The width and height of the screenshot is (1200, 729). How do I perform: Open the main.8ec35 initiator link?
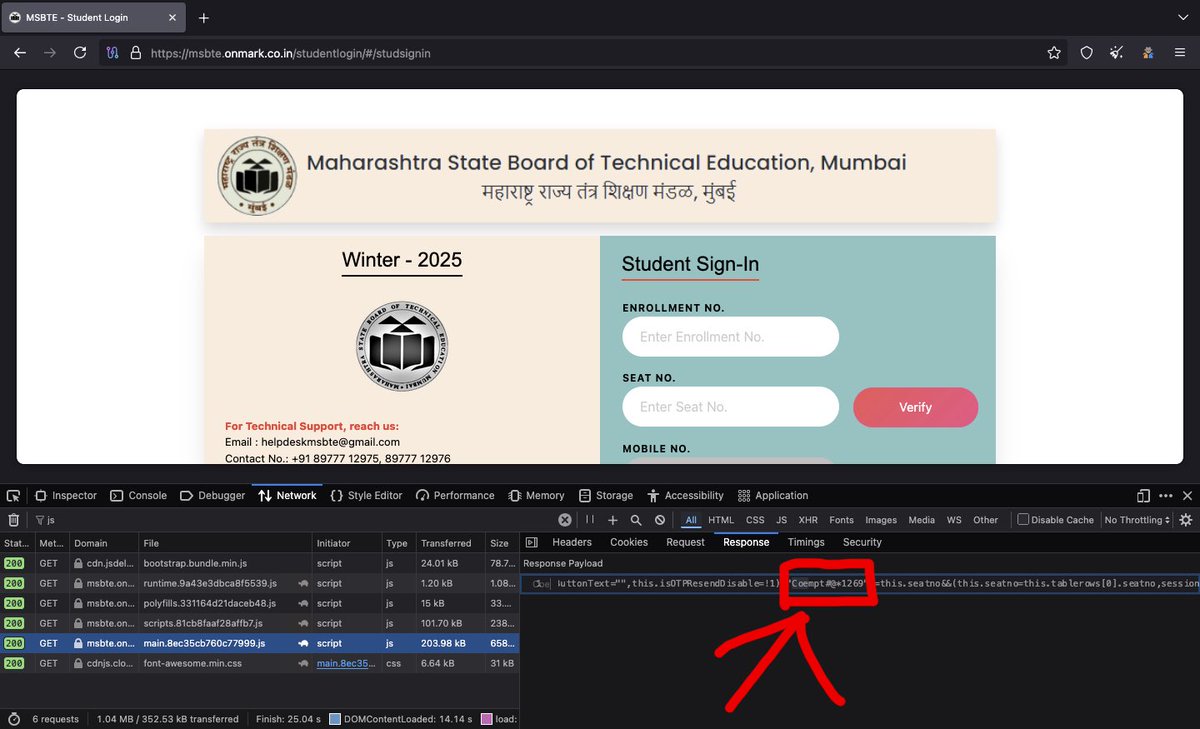[x=344, y=663]
